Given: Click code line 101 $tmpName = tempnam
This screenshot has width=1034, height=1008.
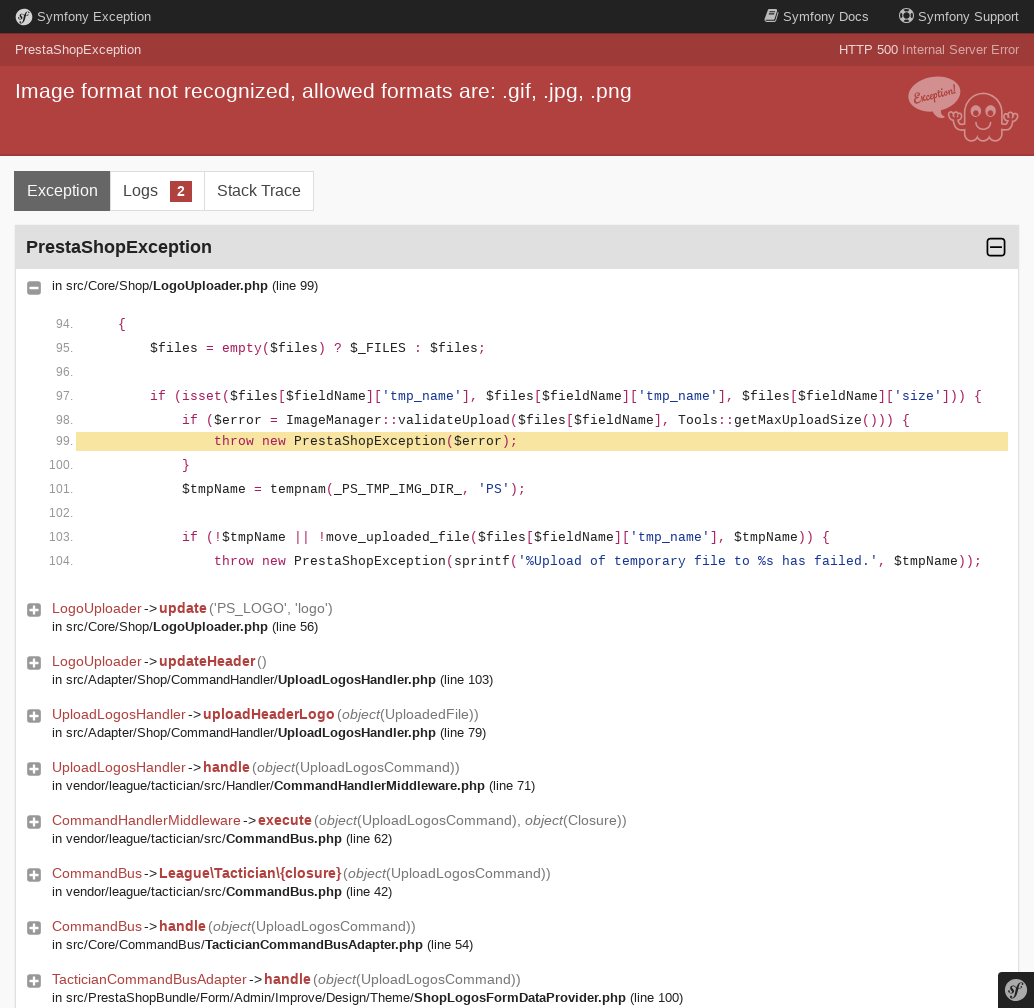Looking at the screenshot, I should 353,489.
